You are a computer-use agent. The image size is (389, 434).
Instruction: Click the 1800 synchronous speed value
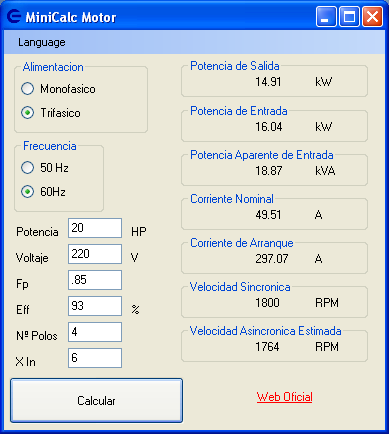coord(267,303)
